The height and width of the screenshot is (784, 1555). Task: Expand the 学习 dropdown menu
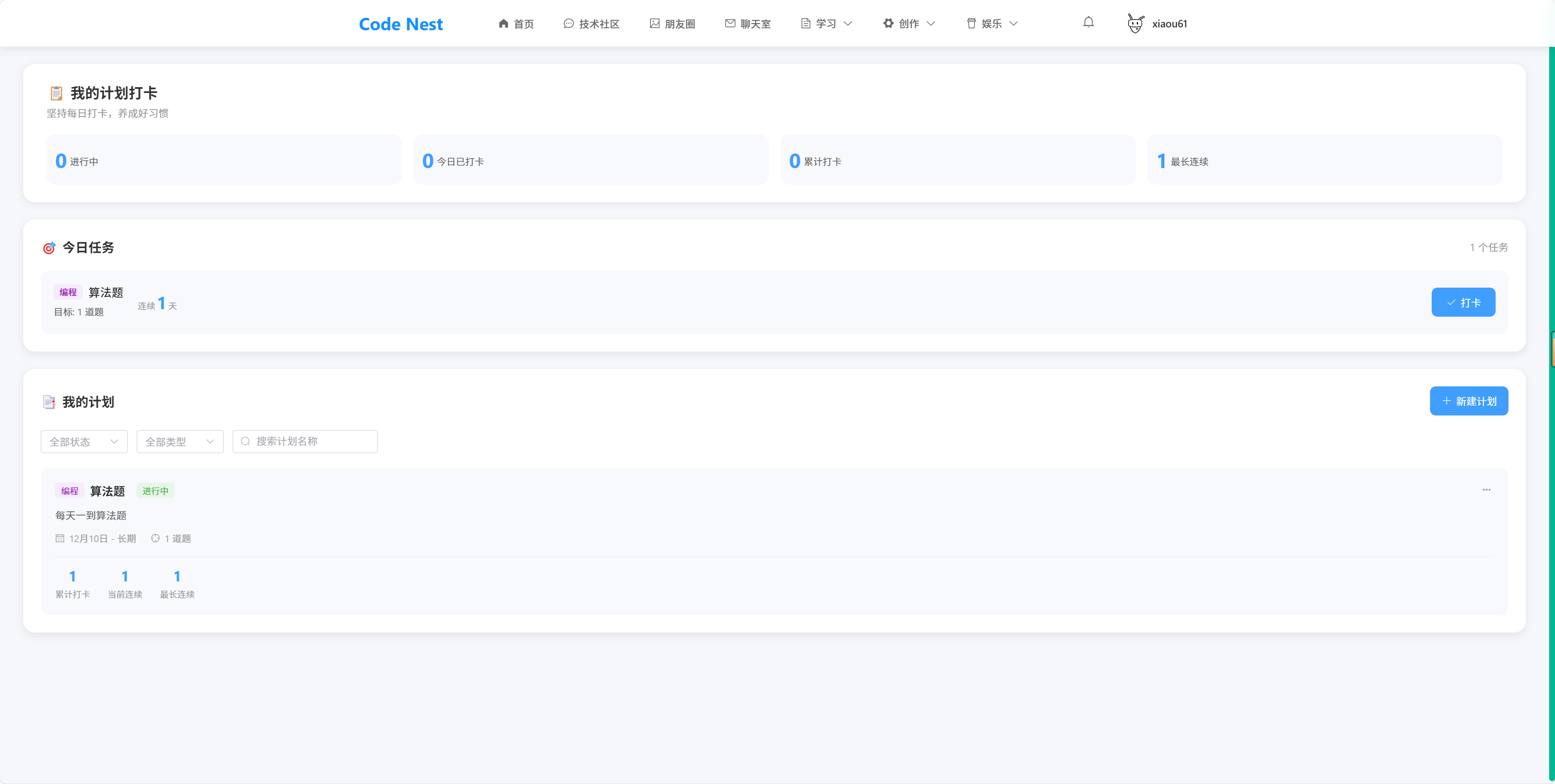(x=826, y=24)
